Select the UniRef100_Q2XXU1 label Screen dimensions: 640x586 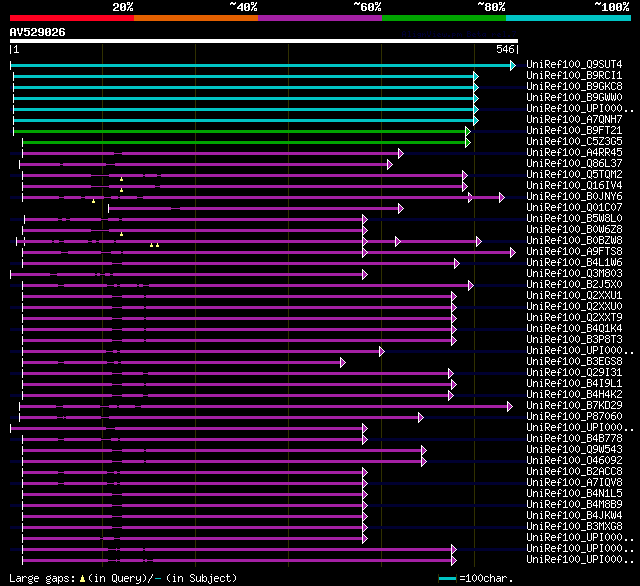(x=574, y=295)
